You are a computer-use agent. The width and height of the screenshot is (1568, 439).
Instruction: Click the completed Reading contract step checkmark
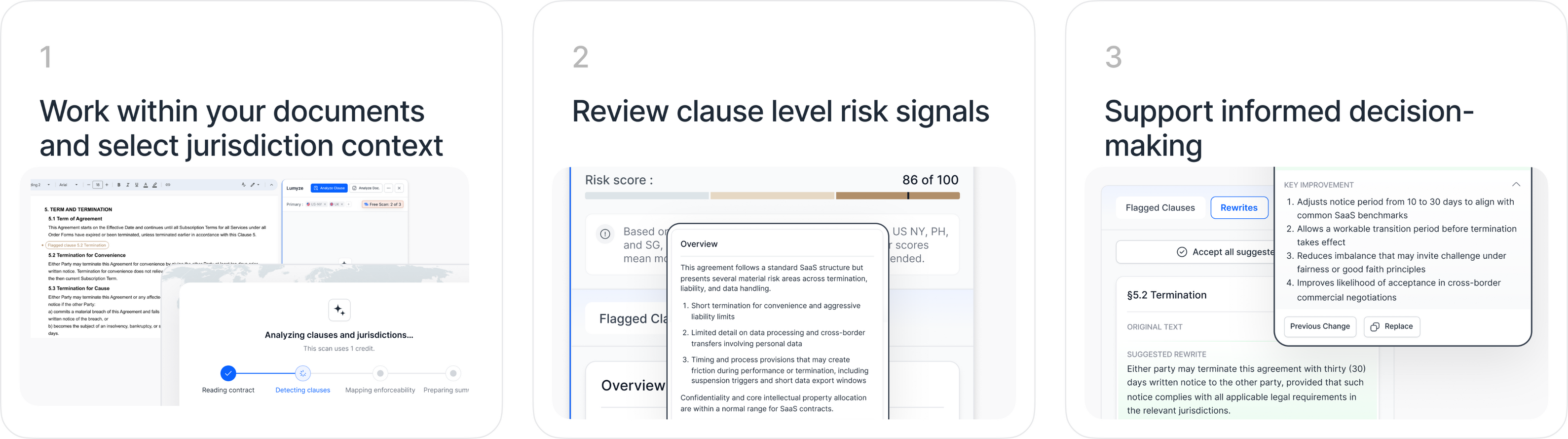228,373
